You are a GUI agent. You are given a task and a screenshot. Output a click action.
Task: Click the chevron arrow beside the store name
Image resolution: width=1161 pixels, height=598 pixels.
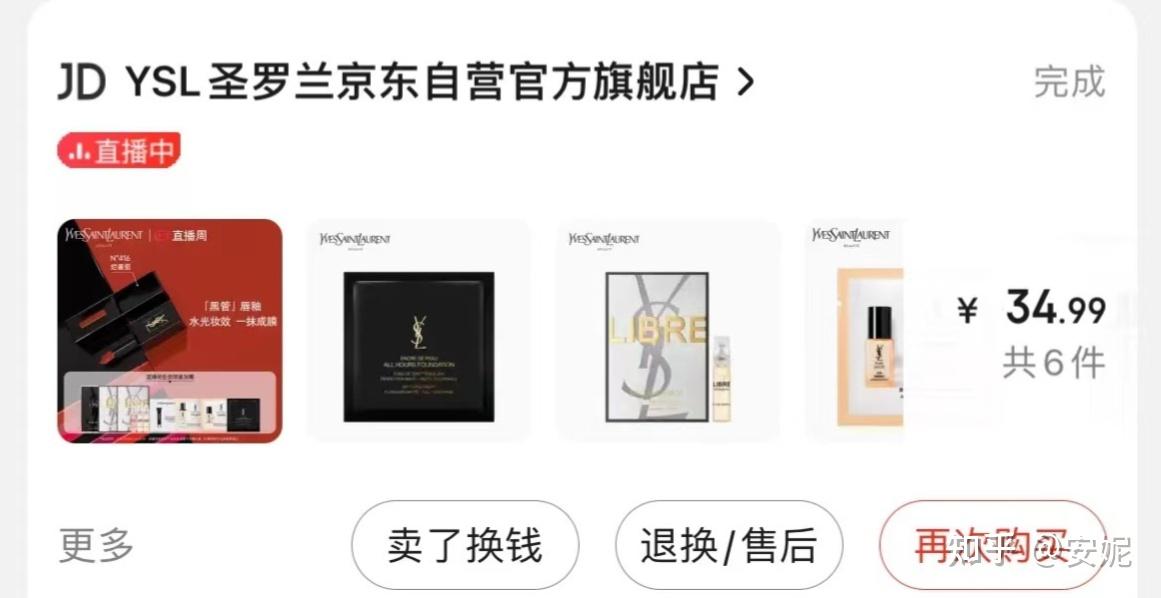[746, 83]
